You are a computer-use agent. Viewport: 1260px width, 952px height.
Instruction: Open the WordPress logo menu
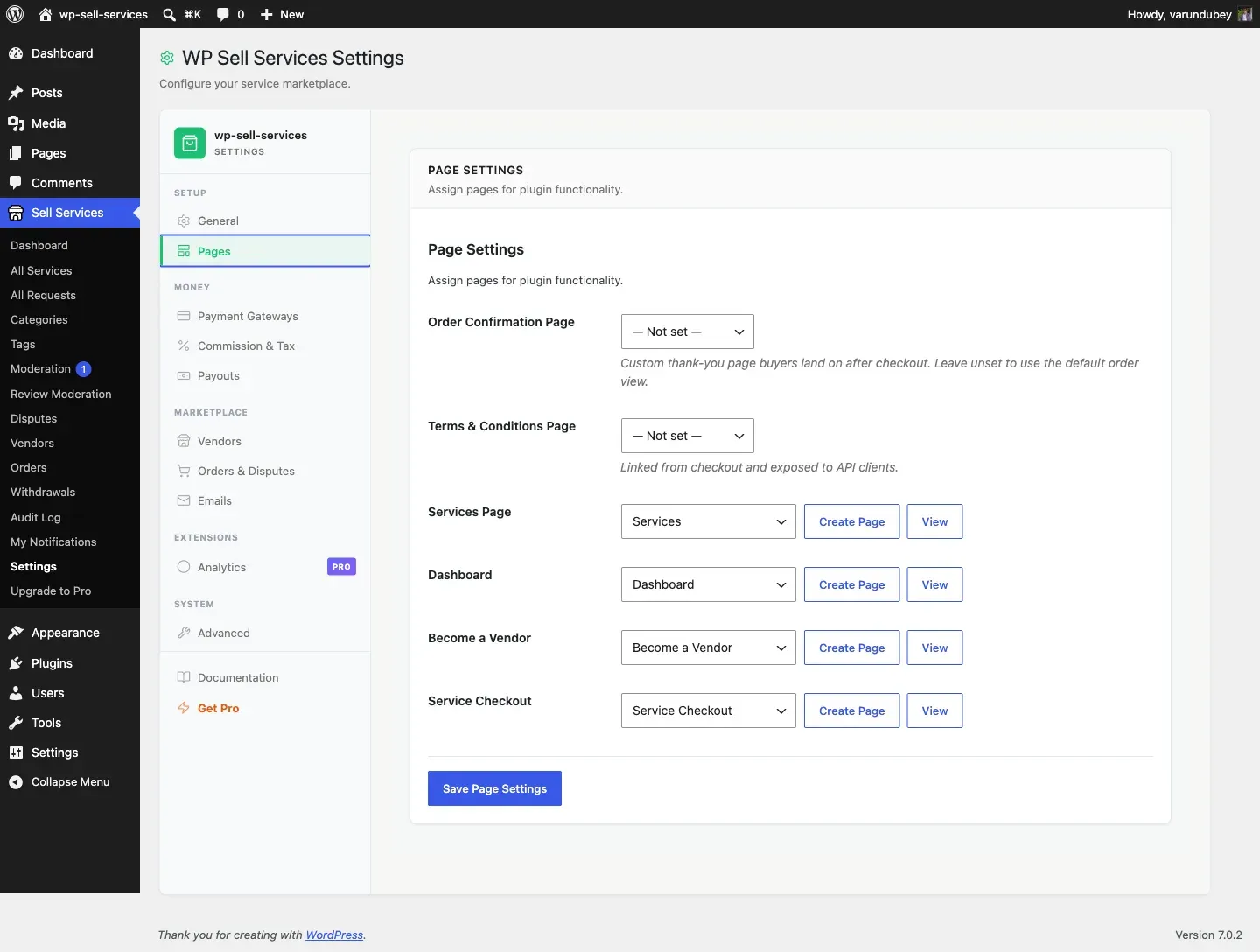click(15, 14)
